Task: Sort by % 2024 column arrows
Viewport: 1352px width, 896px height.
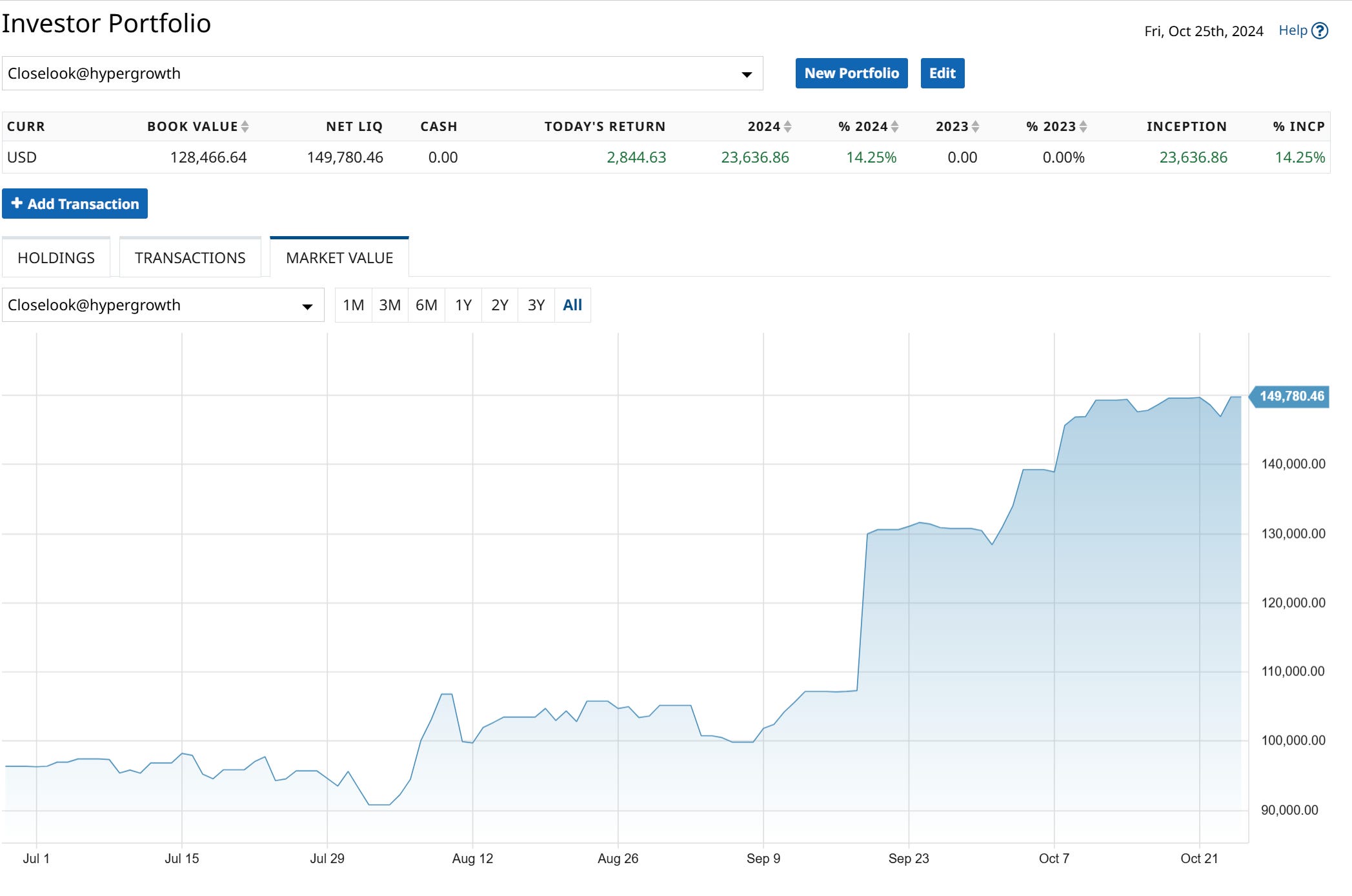Action: (x=894, y=127)
